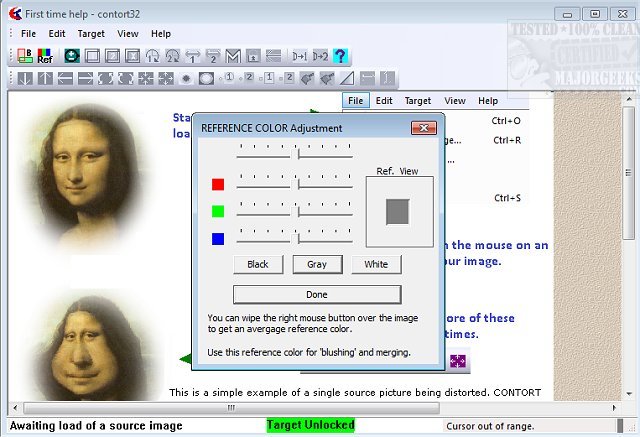Screen dimensions: 640x437
Task: Click Done in Reference Color dialog
Action: point(317,295)
